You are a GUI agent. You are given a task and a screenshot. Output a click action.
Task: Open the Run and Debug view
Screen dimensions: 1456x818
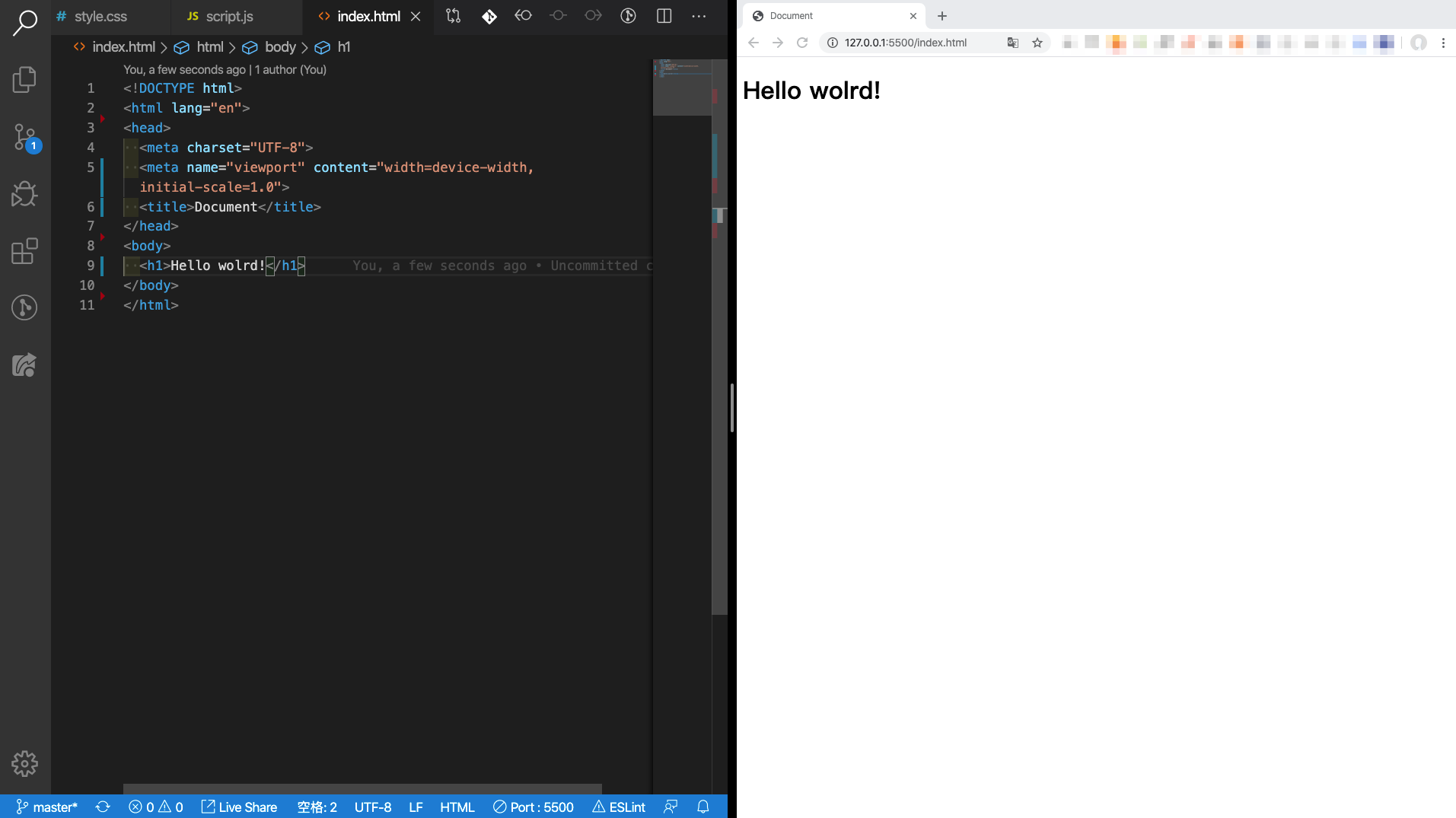[24, 194]
